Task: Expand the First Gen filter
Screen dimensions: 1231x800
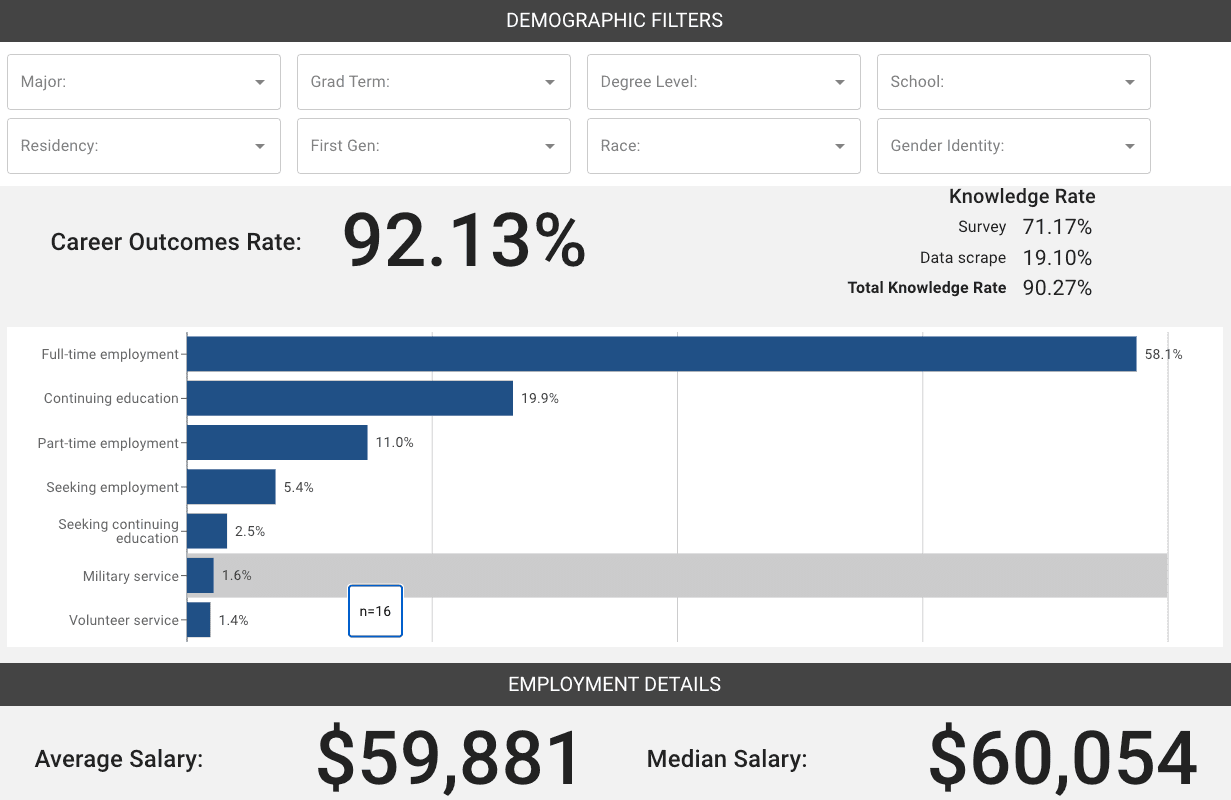Action: coord(434,146)
